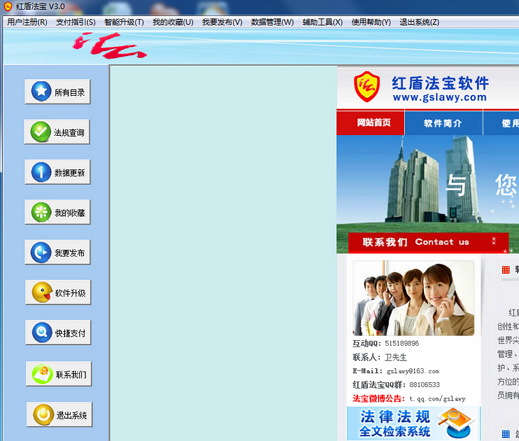Screen dimensions: 519x441
Task: Click the green checkmark icon for 法规查询
Action: pyautogui.click(x=41, y=131)
